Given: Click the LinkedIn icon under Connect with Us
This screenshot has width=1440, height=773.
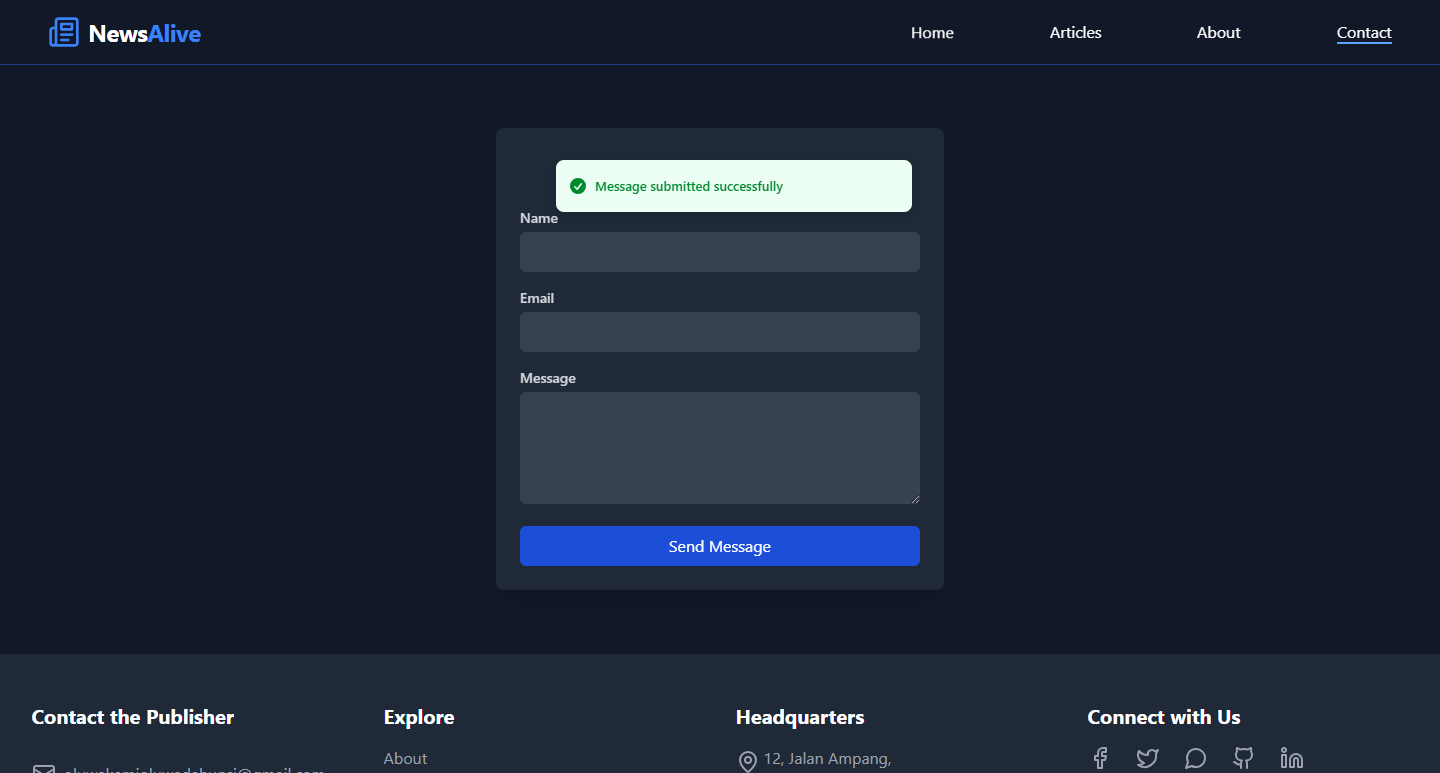Looking at the screenshot, I should pyautogui.click(x=1291, y=758).
